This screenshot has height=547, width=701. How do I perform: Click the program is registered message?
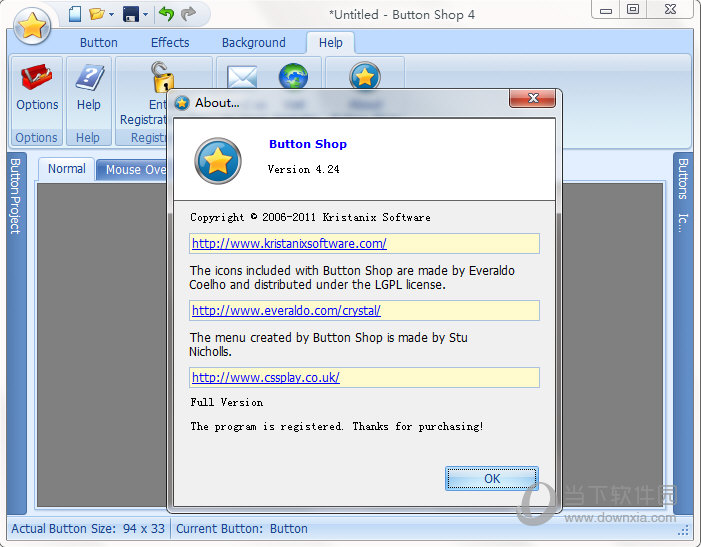pos(337,426)
